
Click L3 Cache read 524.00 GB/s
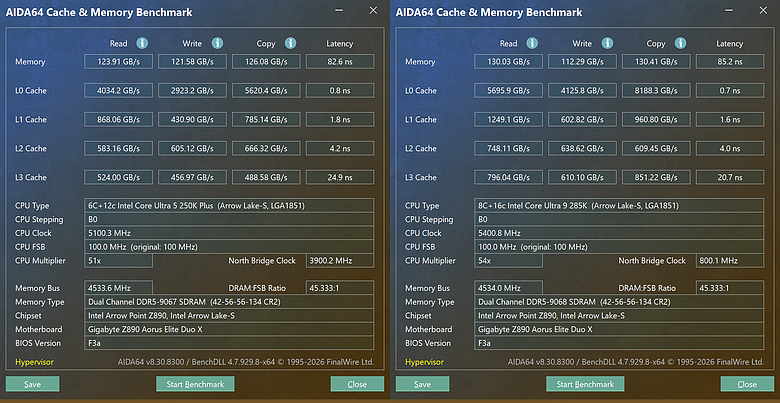pyautogui.click(x=118, y=177)
